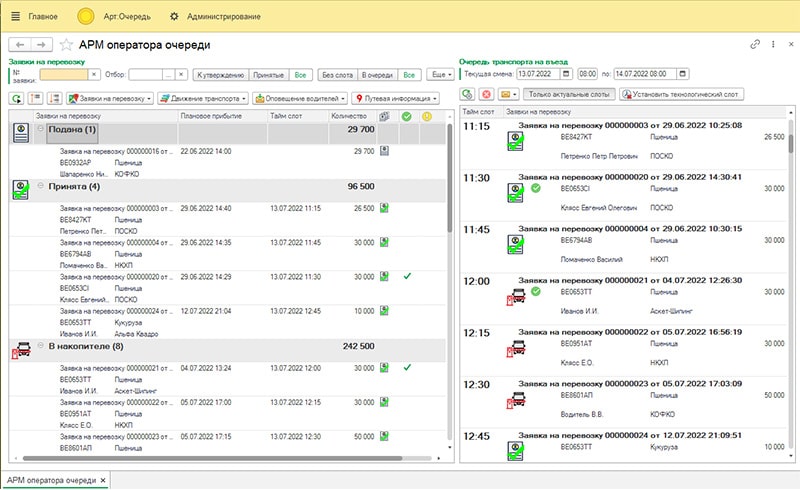The height and width of the screenshot is (490, 800).
Task: Open the Движение транспорта dropdown
Action: [203, 99]
